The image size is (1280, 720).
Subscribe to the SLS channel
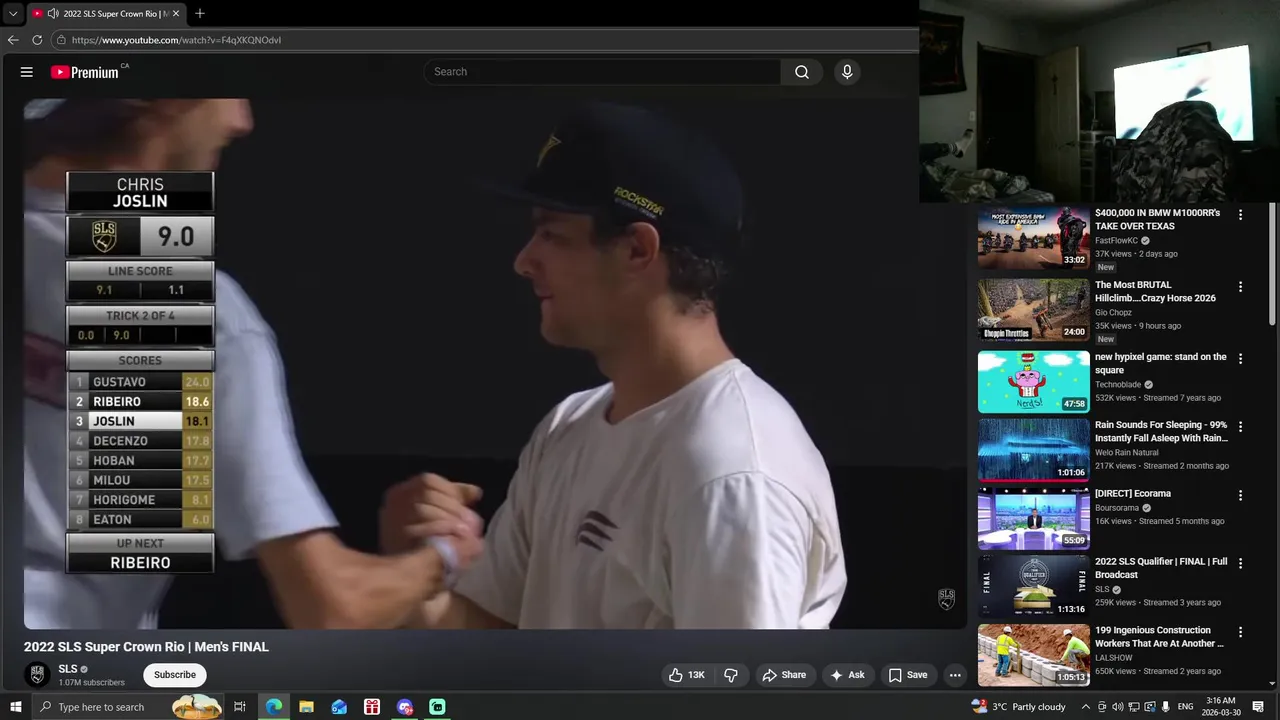click(175, 675)
